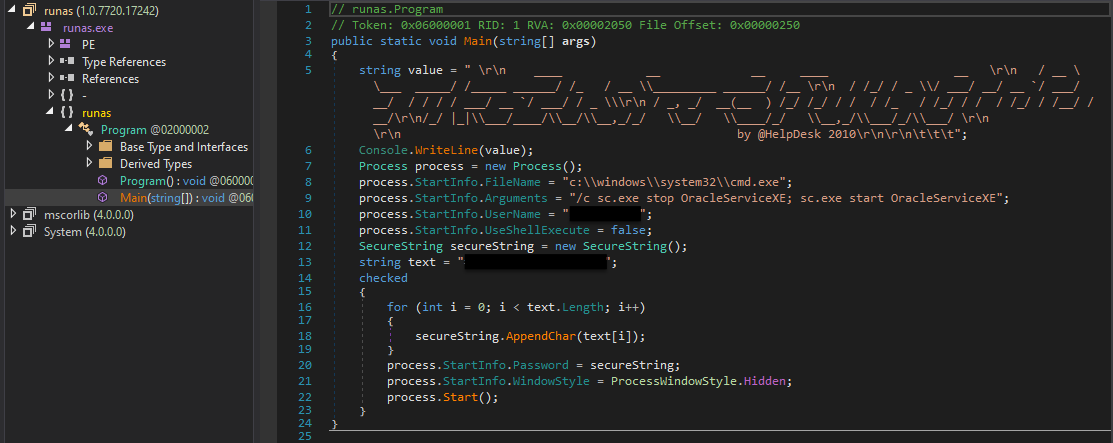Expand the References node
Viewport: 1113px width, 443px height.
click(x=51, y=79)
